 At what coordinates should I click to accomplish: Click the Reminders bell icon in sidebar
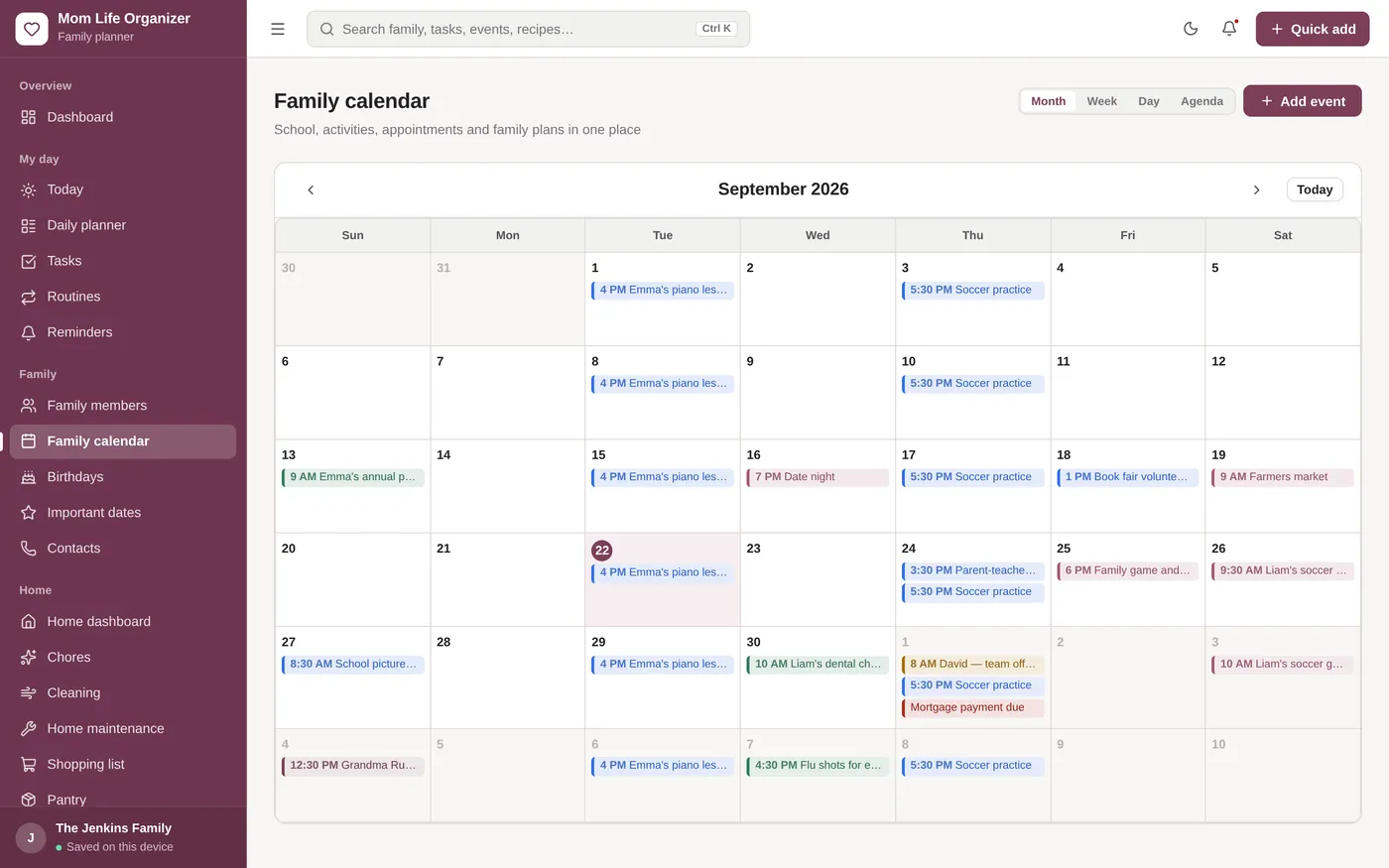coord(29,332)
